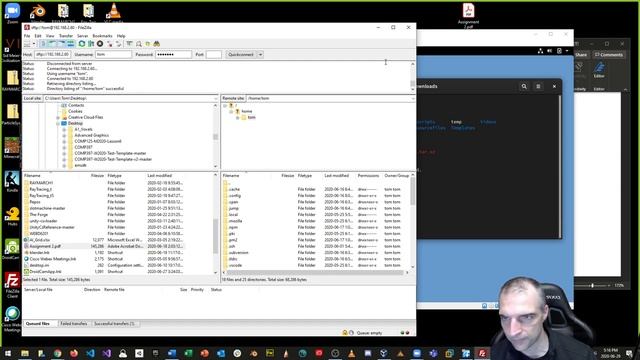Toggle the transfer queue display

click(71, 44)
